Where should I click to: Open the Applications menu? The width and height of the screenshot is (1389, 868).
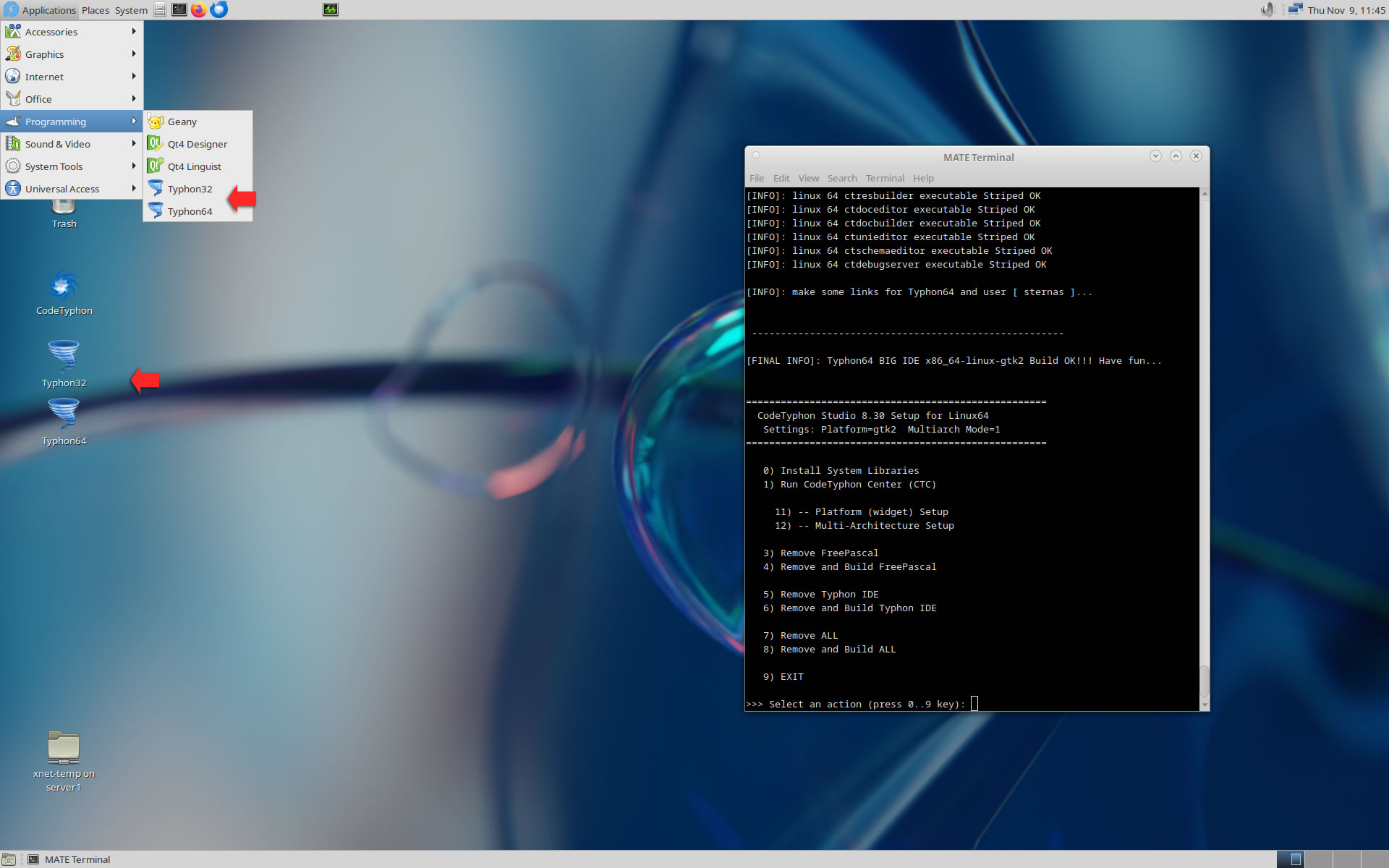(x=40, y=10)
